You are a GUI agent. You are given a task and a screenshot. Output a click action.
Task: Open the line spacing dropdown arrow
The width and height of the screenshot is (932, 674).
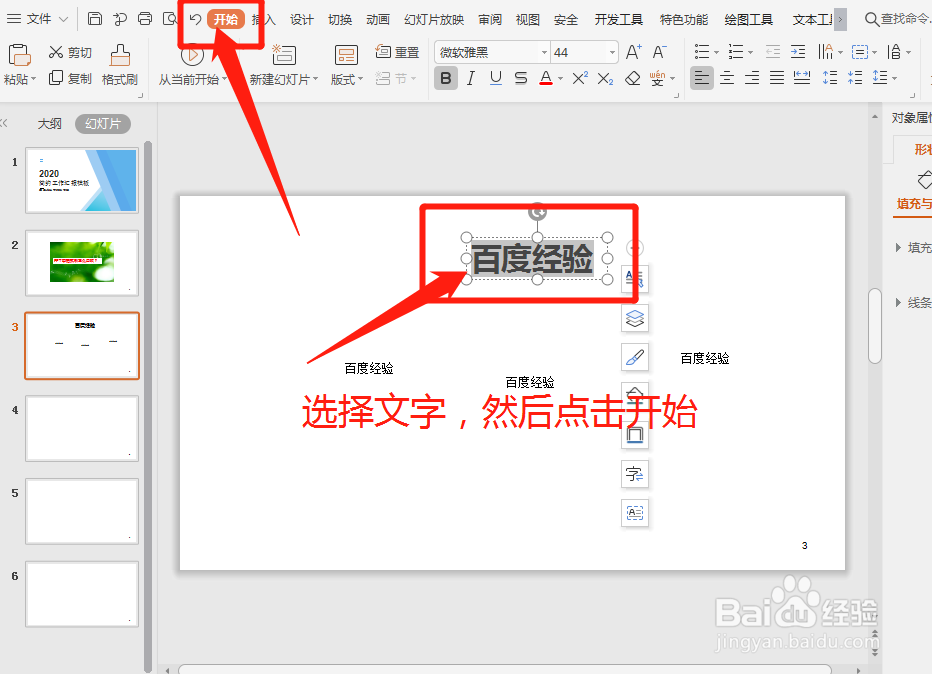895,78
